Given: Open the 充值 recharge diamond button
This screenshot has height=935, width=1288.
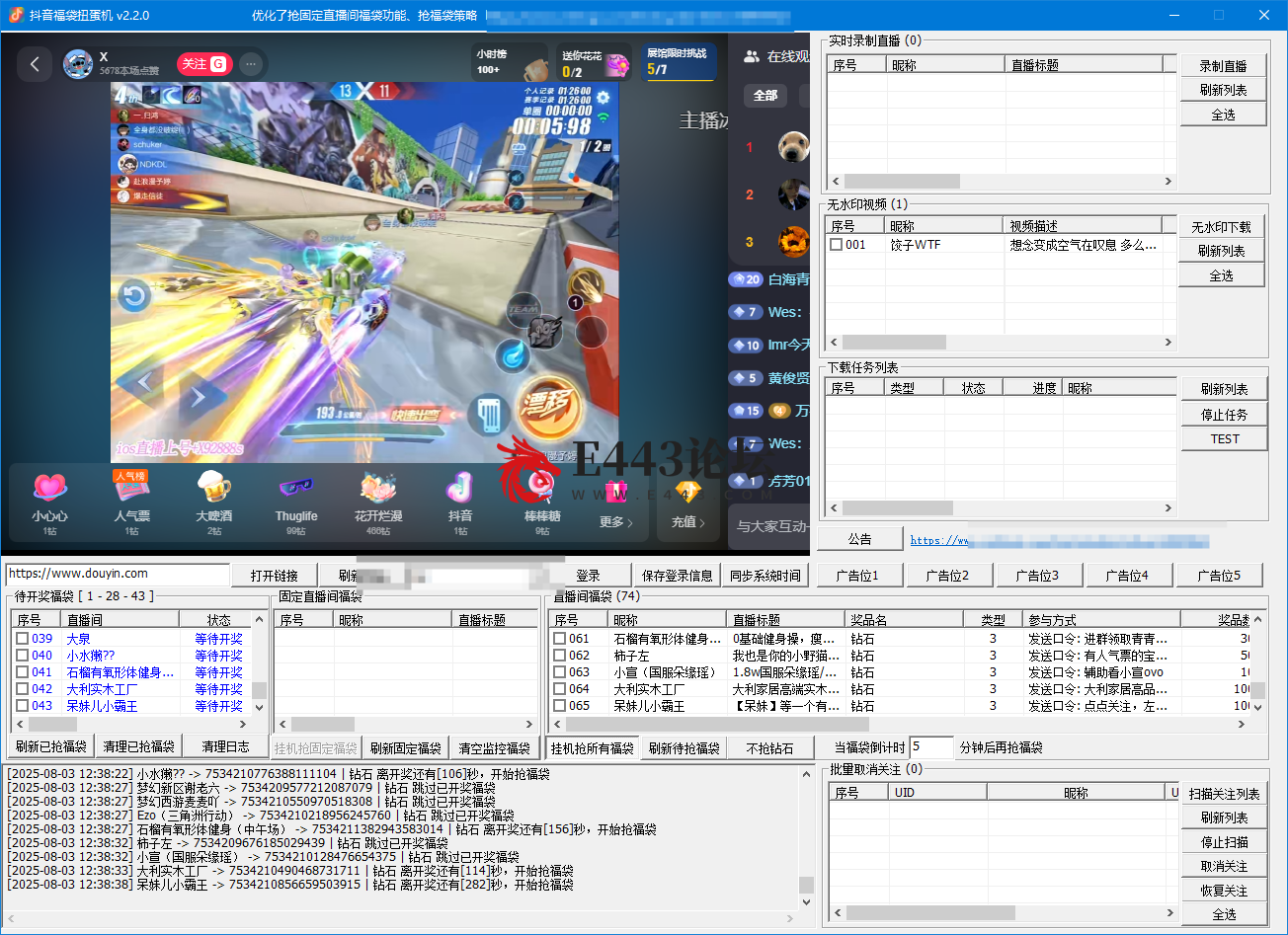Looking at the screenshot, I should point(688,503).
